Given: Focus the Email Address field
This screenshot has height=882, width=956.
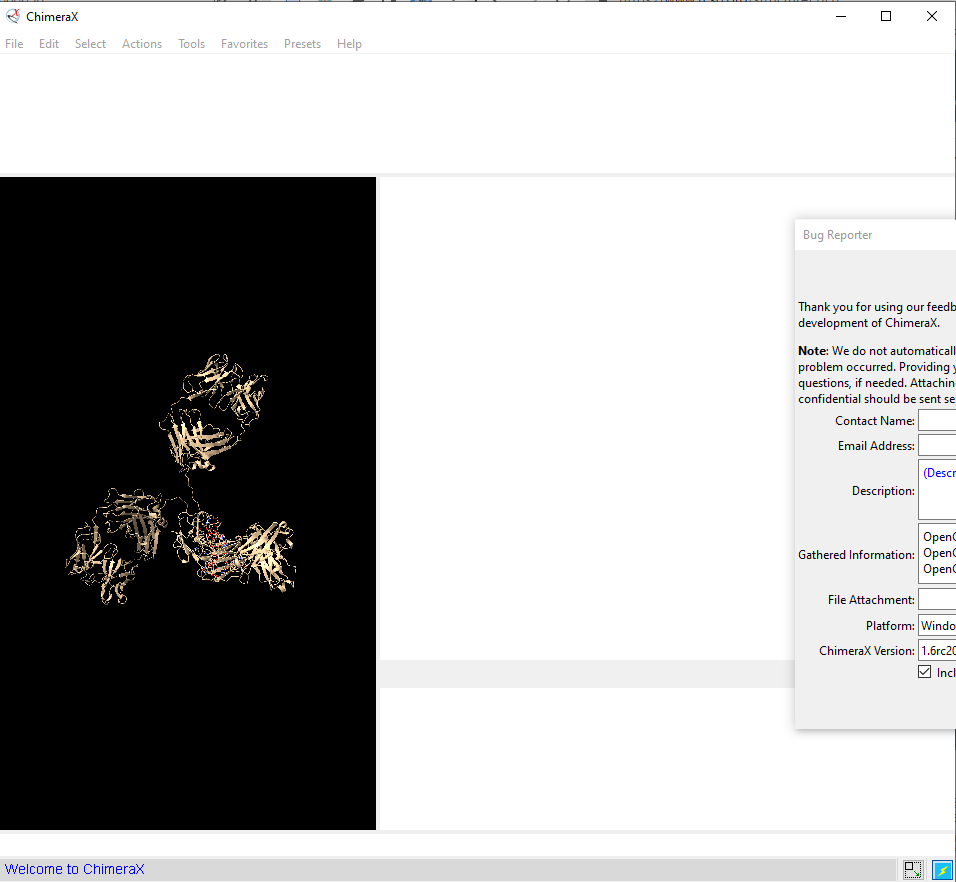Looking at the screenshot, I should [937, 446].
